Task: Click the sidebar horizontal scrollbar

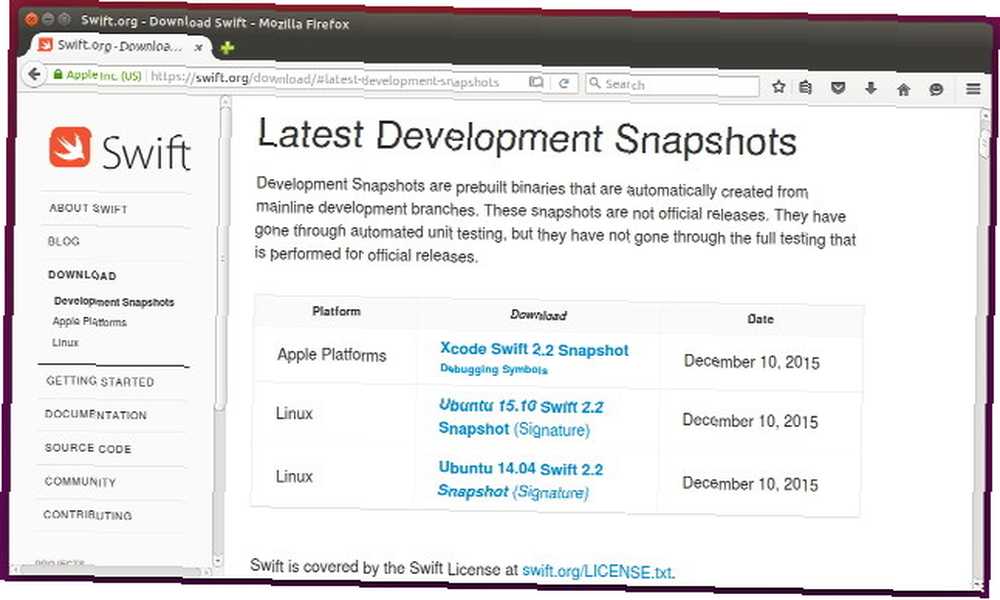Action: click(x=112, y=570)
